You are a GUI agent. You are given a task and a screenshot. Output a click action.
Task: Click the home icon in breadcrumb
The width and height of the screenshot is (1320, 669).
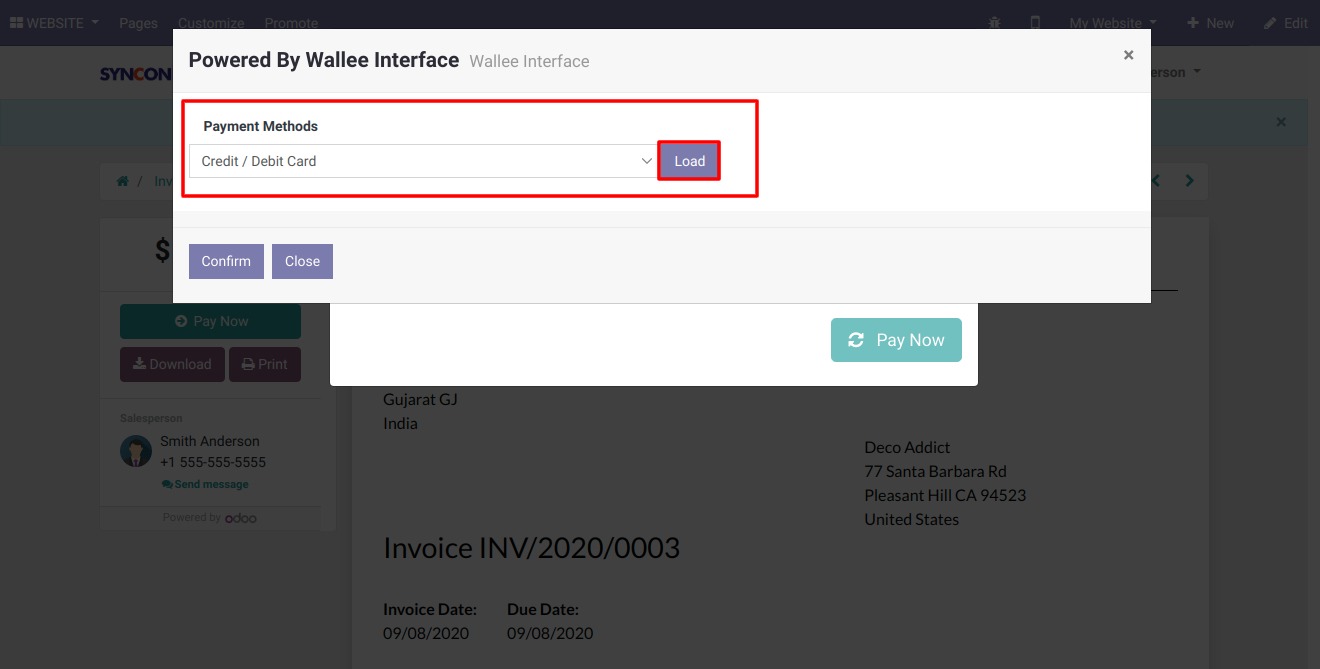pyautogui.click(x=123, y=181)
